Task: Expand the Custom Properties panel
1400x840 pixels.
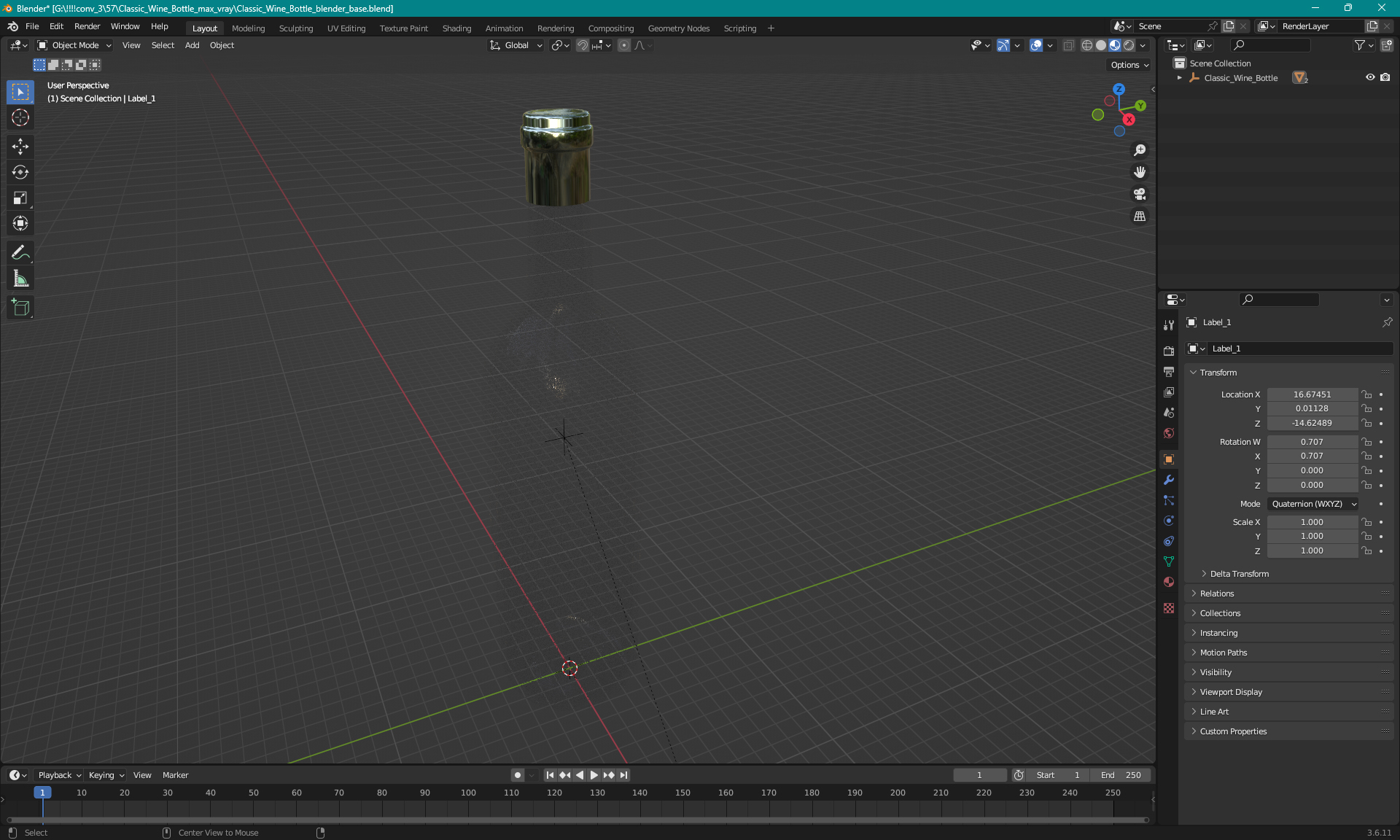Action: click(x=1233, y=731)
